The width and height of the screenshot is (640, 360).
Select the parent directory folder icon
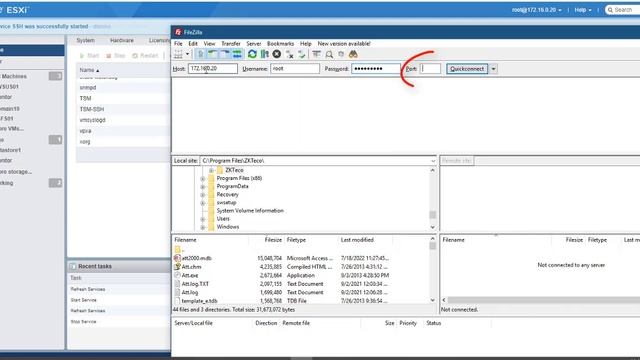[x=178, y=249]
